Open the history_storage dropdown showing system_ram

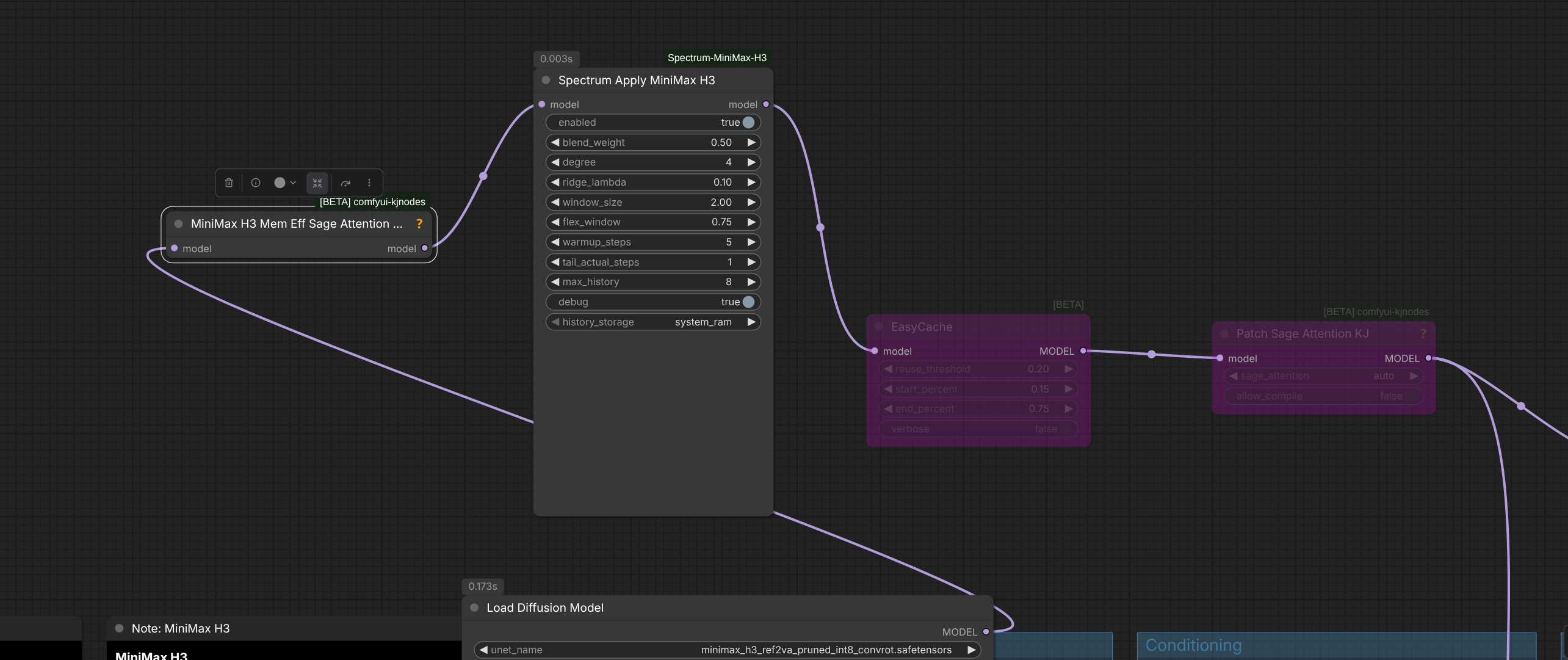(x=653, y=322)
